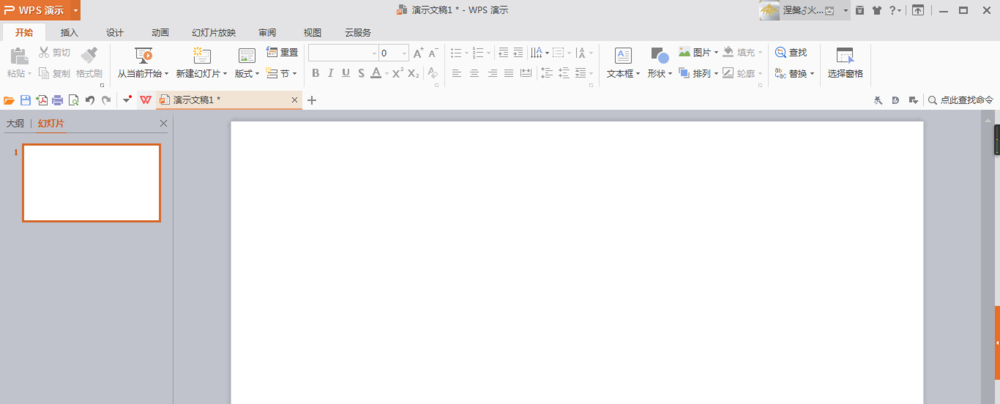Click the open folder quick-access icon
This screenshot has height=404, width=1000.
(9, 100)
